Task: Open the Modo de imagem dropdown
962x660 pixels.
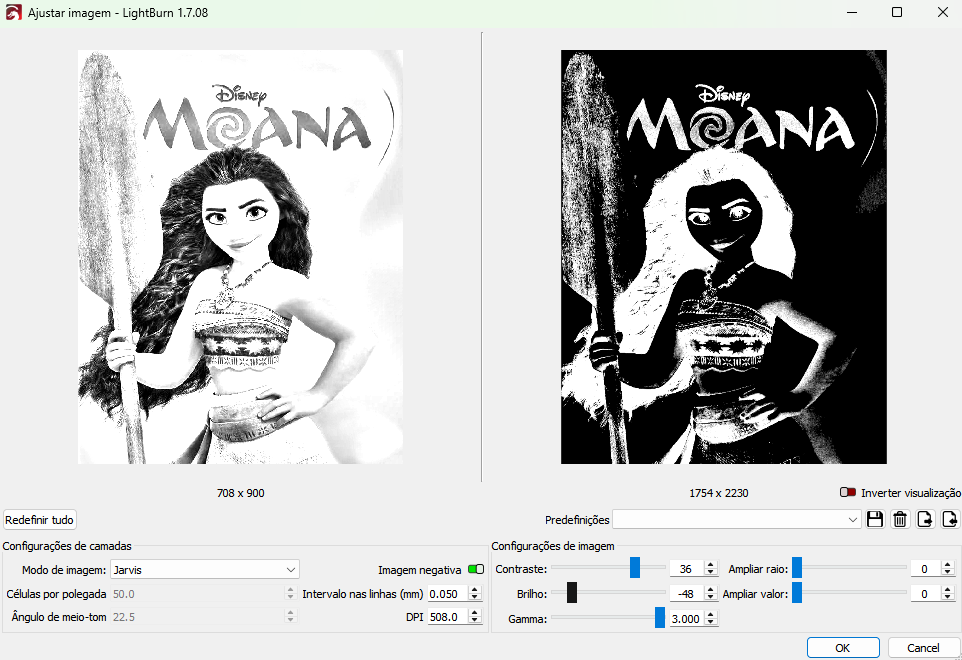Action: pyautogui.click(x=204, y=569)
